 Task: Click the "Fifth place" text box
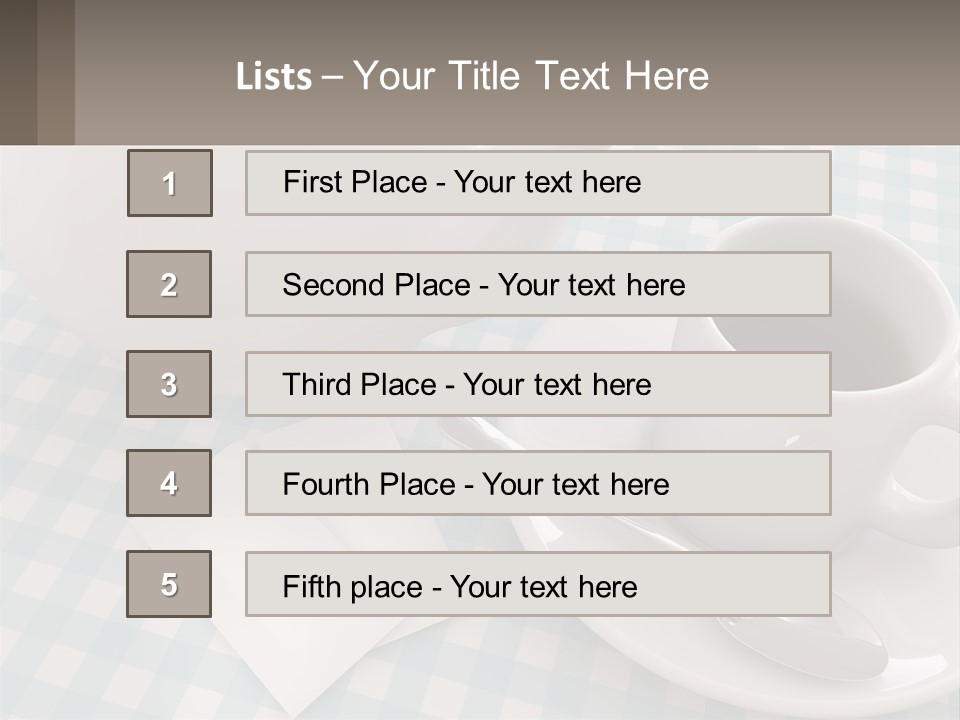pos(538,584)
